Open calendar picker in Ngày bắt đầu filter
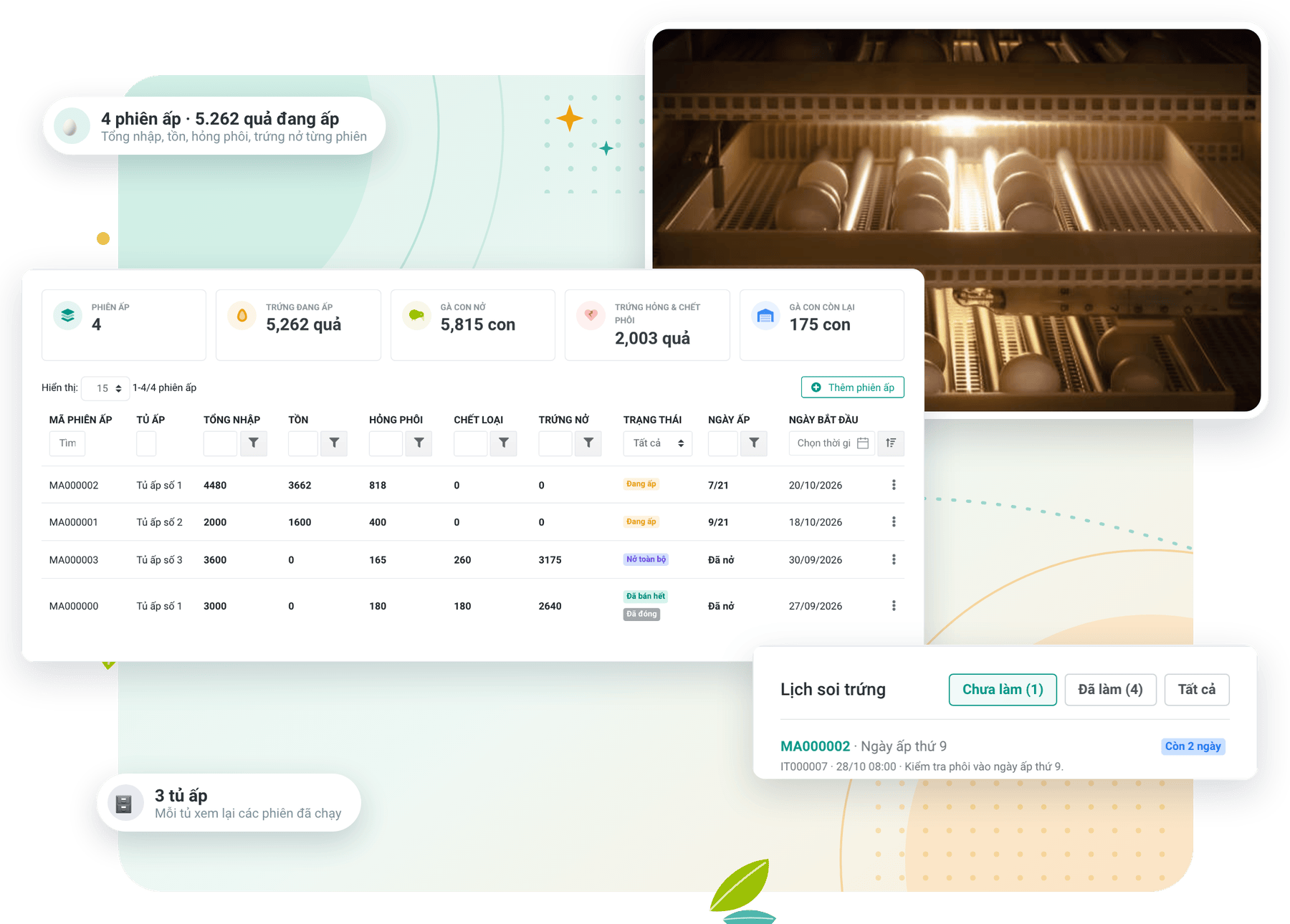 click(x=863, y=443)
